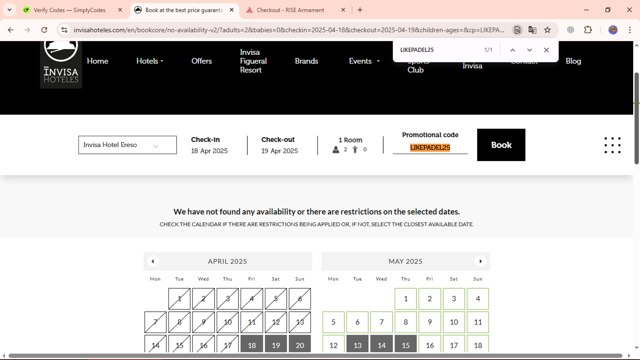Click the browser address bar URL
This screenshot has height=360, width=640.
tap(289, 30)
